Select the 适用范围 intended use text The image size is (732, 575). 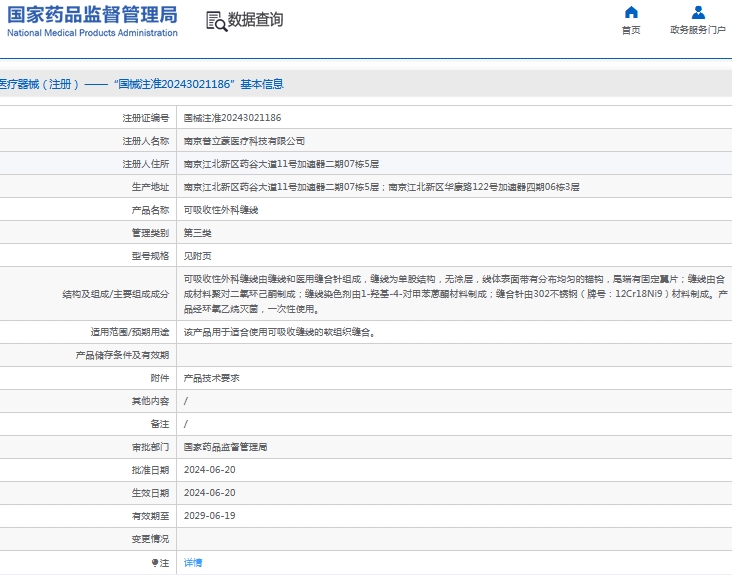(x=279, y=332)
